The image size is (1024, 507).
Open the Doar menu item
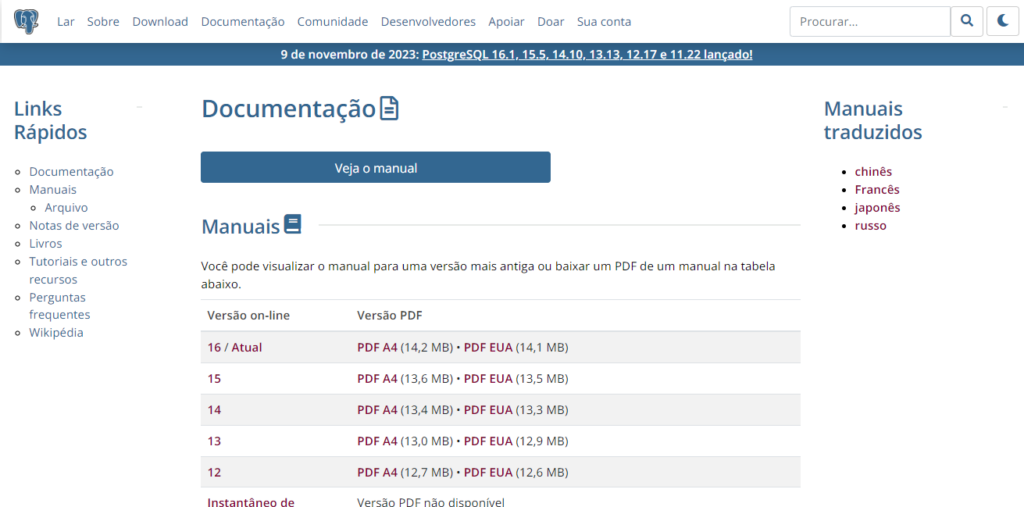(x=551, y=22)
